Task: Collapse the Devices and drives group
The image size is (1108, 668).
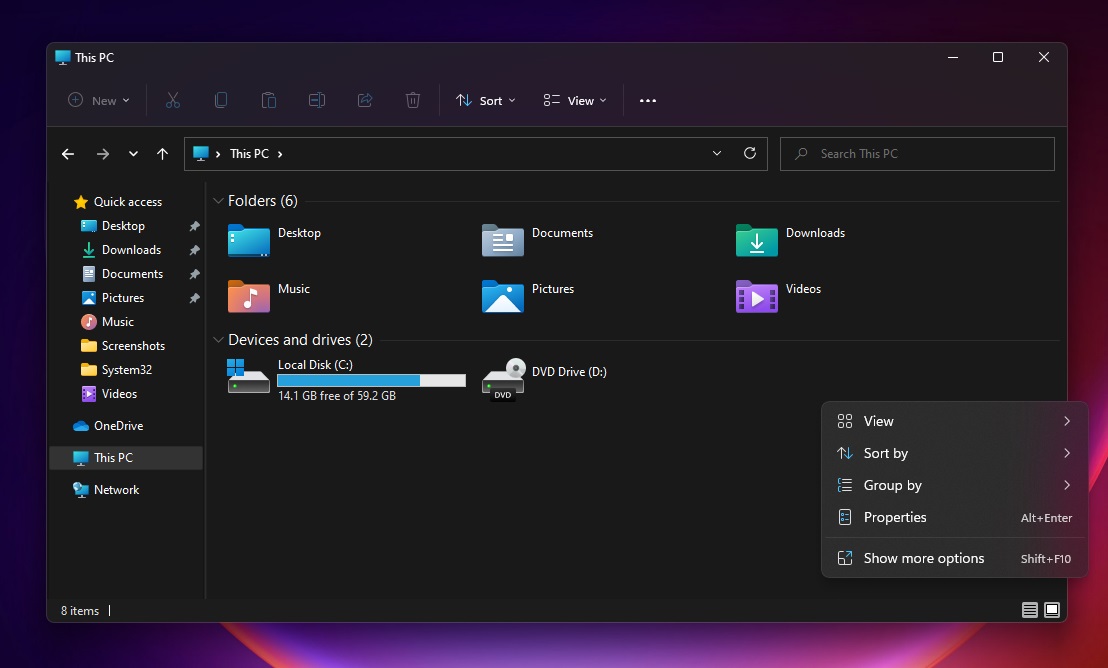Action: tap(218, 340)
